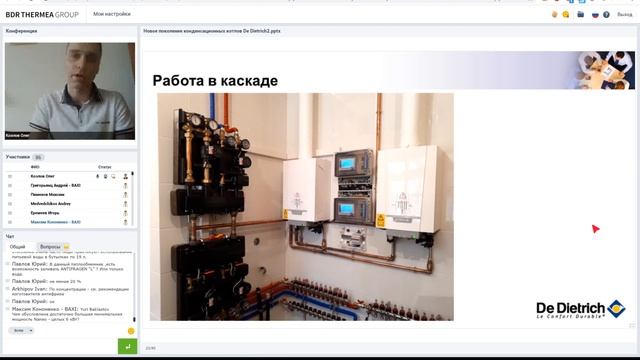
Task: Click the BDR Thermea Group logo
Action: point(42,15)
